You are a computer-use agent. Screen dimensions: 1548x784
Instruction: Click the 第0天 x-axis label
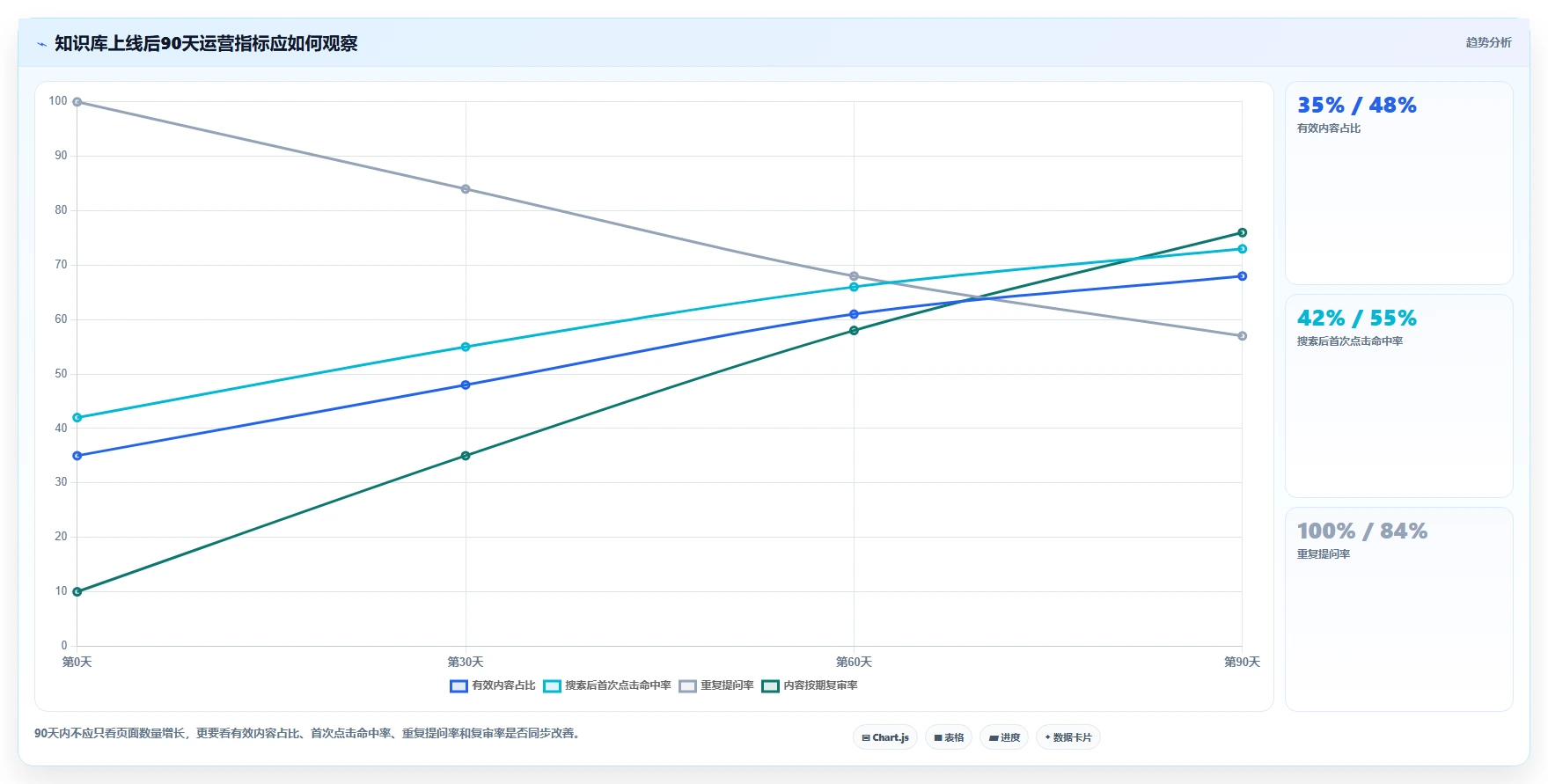[x=77, y=662]
